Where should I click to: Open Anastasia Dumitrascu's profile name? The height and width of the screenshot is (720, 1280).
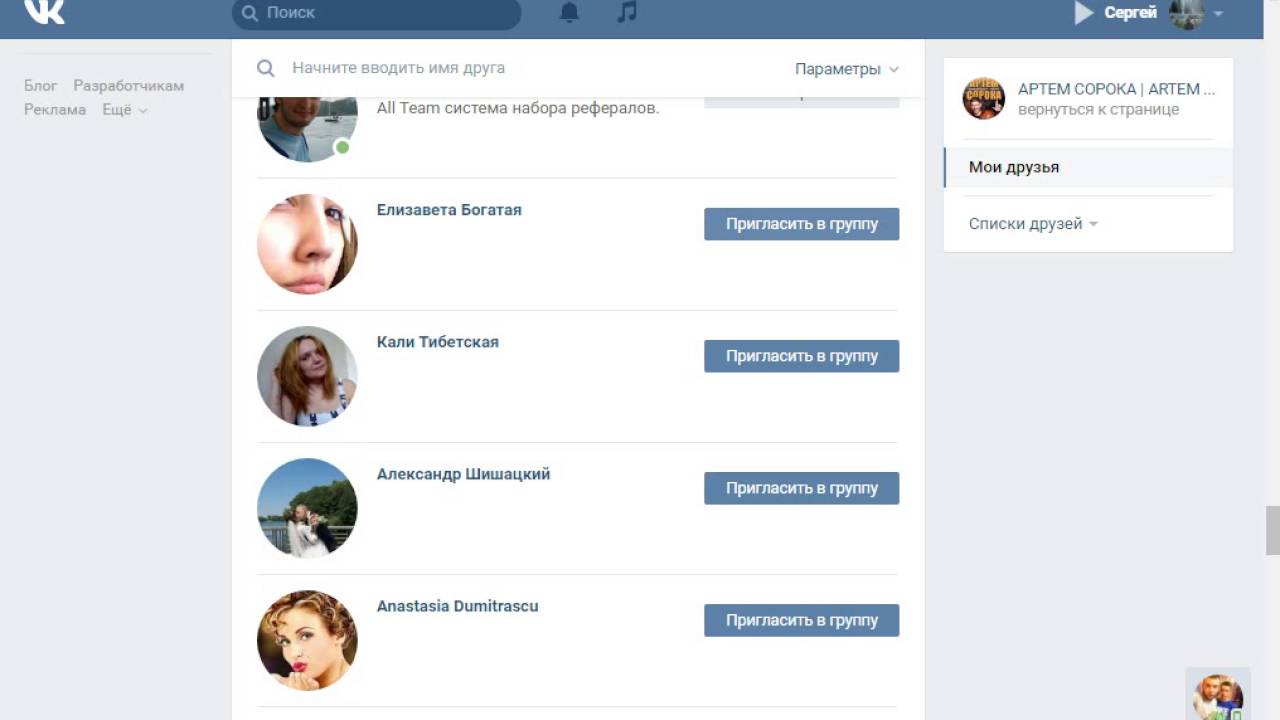click(x=457, y=606)
